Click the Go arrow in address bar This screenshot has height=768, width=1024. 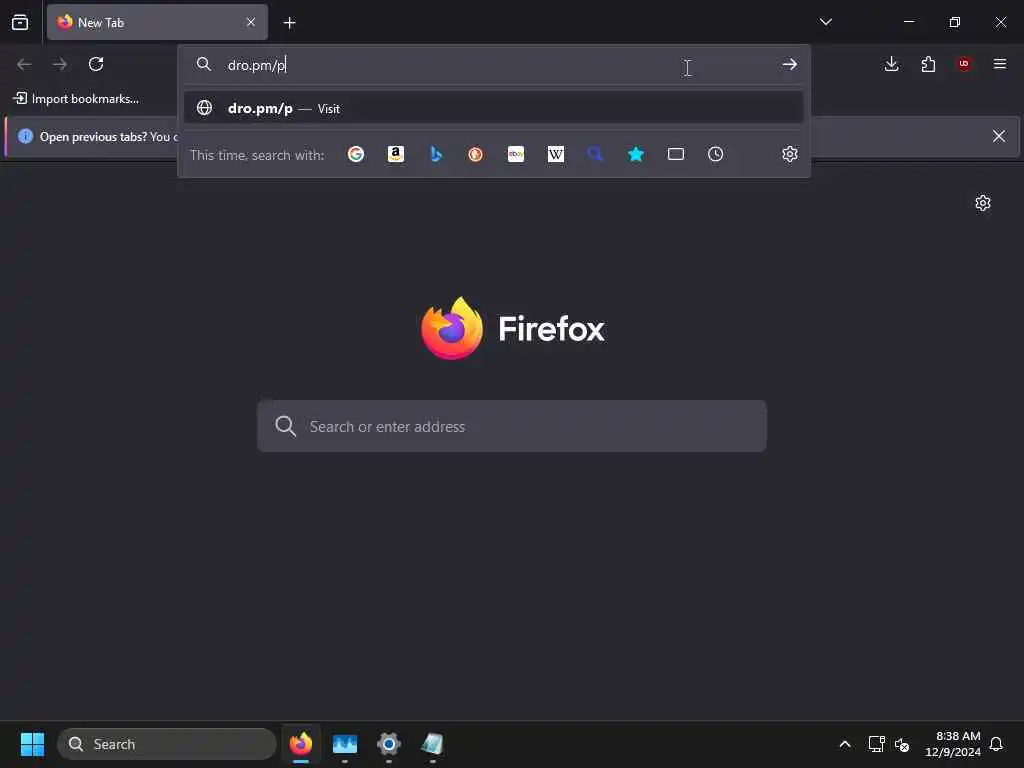[790, 65]
